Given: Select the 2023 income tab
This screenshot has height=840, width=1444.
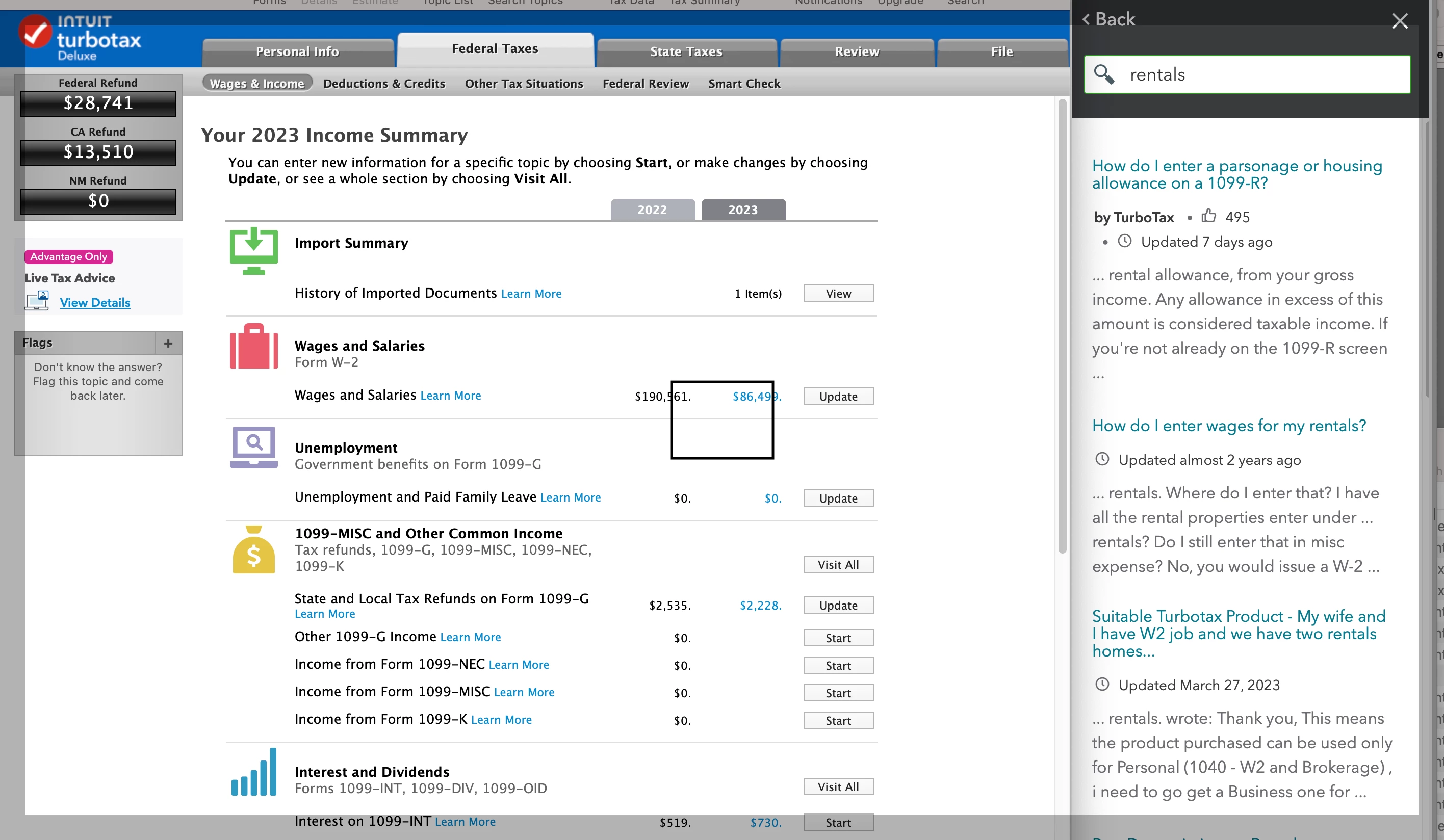Looking at the screenshot, I should [x=742, y=209].
